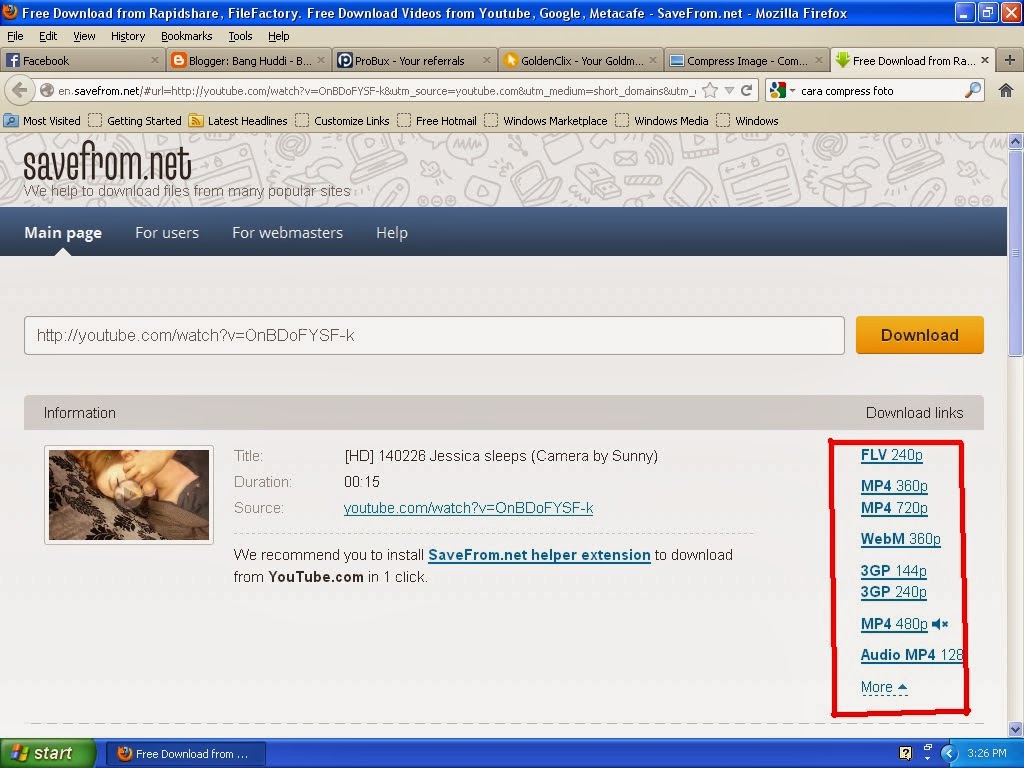
Task: Open the File menu
Action: tap(15, 36)
